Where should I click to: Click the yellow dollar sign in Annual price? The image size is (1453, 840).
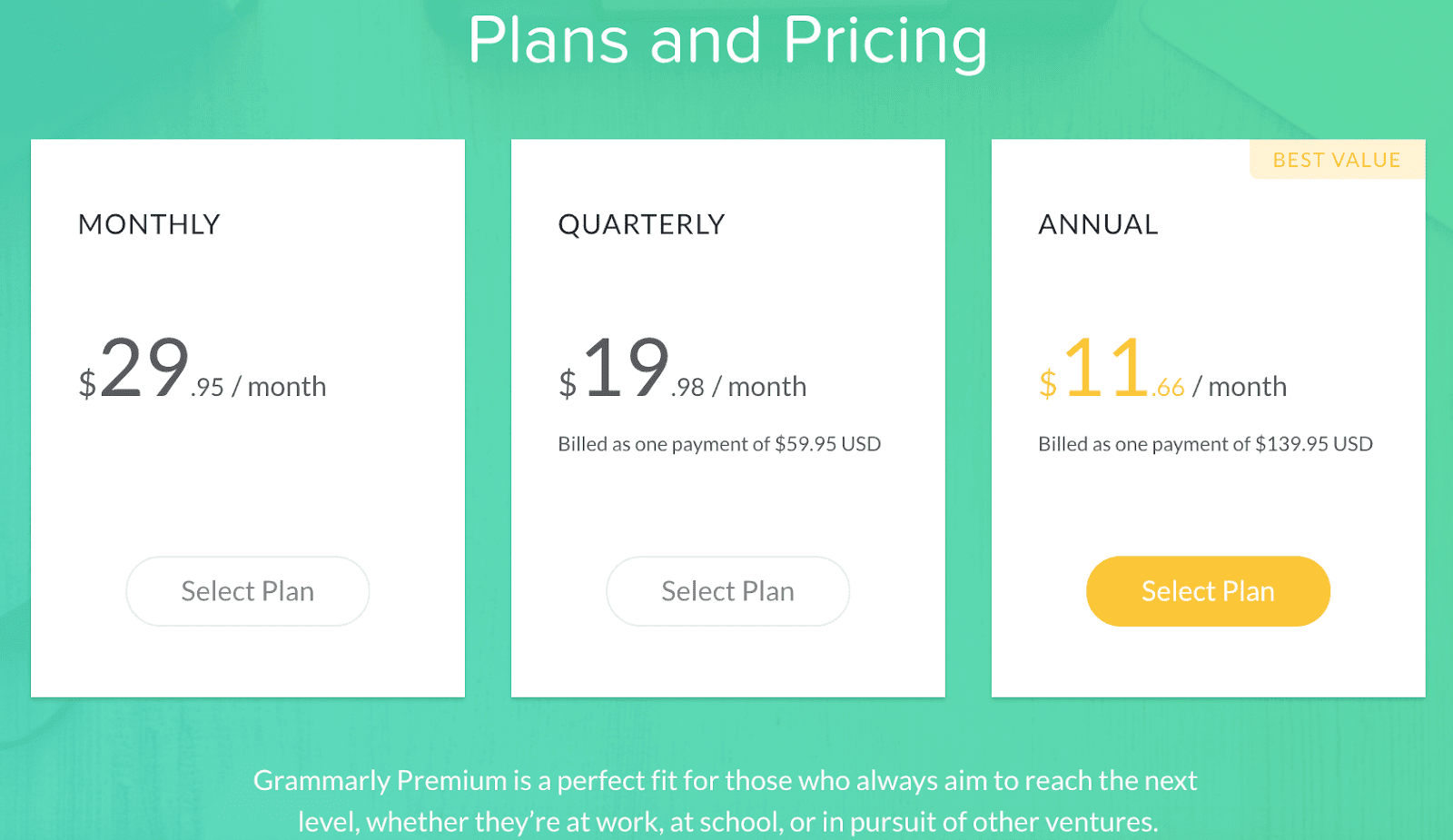[1048, 384]
